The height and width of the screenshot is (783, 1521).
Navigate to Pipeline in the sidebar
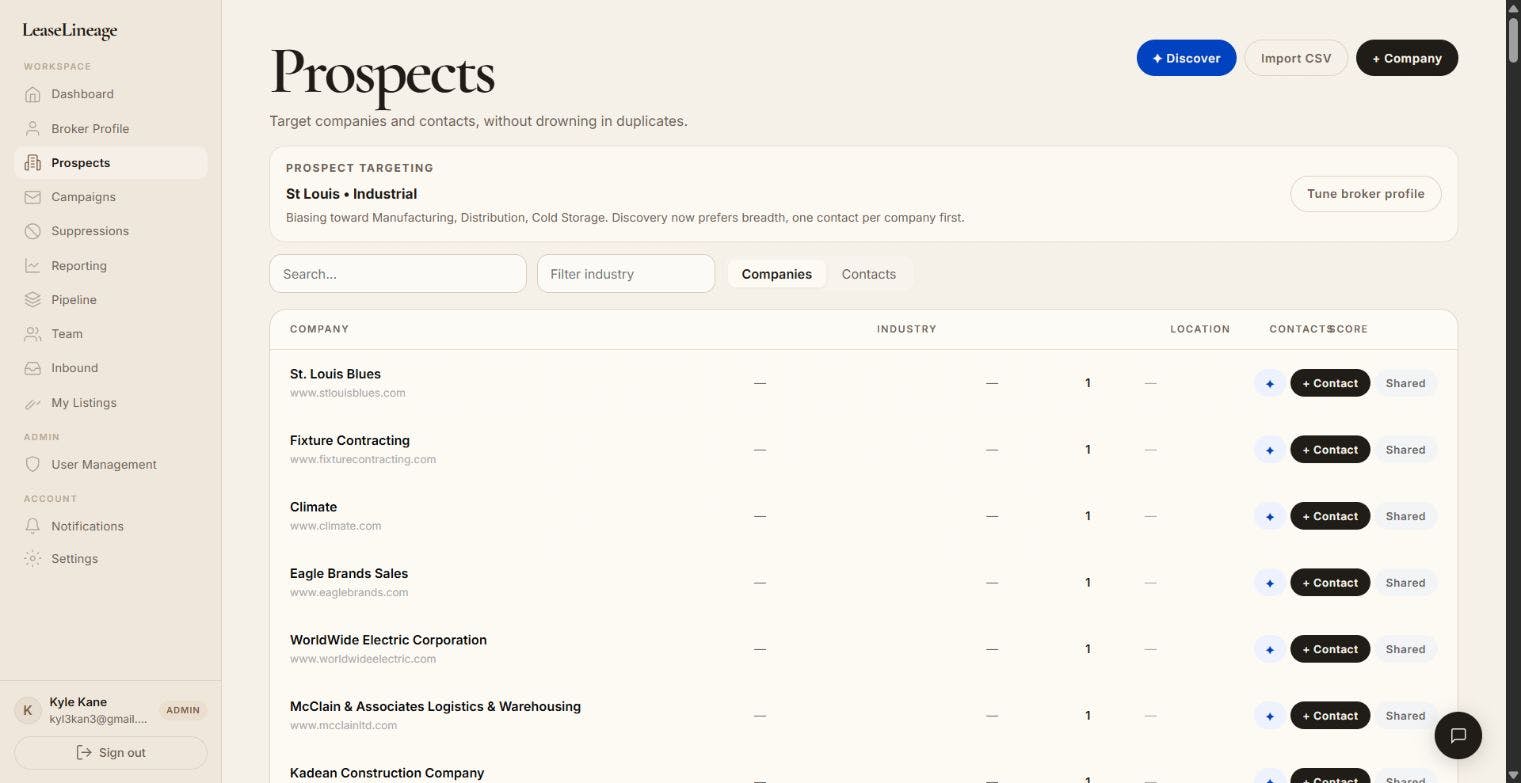coord(111,300)
